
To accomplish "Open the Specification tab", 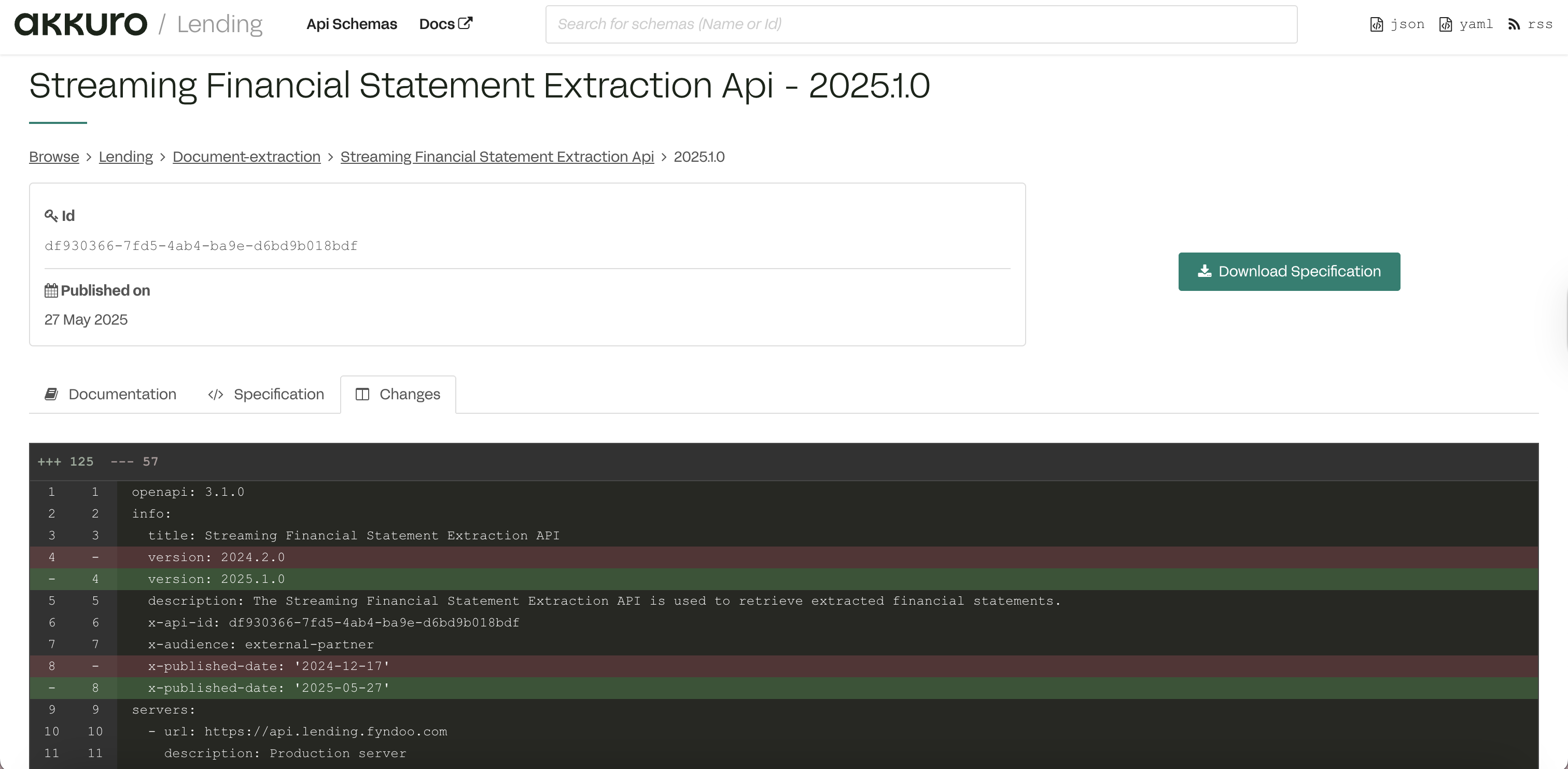I will click(x=266, y=395).
